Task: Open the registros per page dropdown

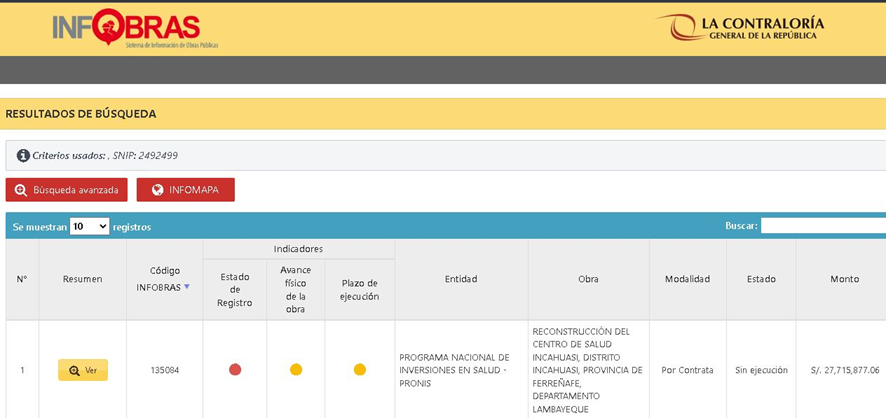Action: pos(89,227)
